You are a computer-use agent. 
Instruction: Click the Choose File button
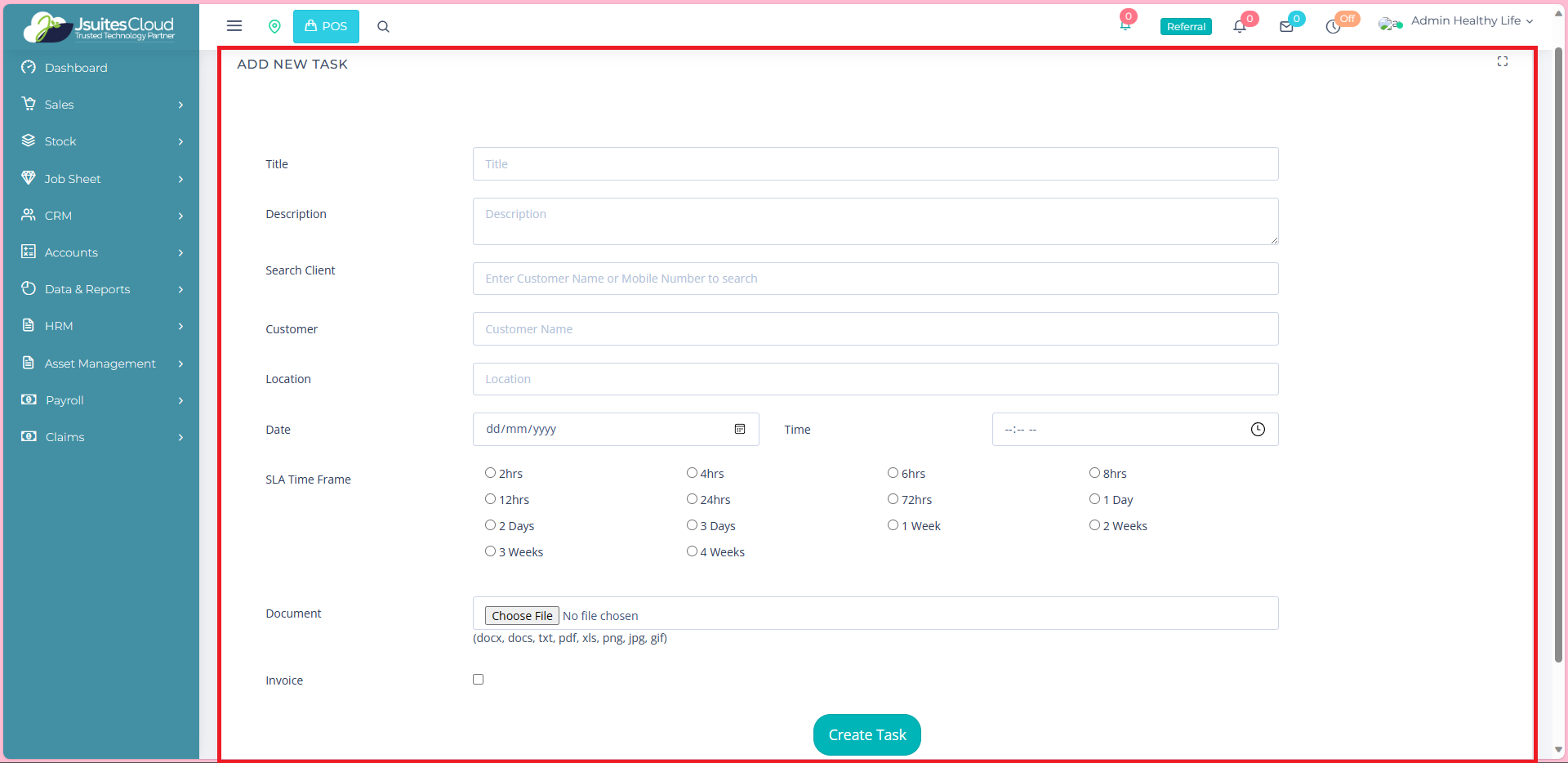pos(522,616)
